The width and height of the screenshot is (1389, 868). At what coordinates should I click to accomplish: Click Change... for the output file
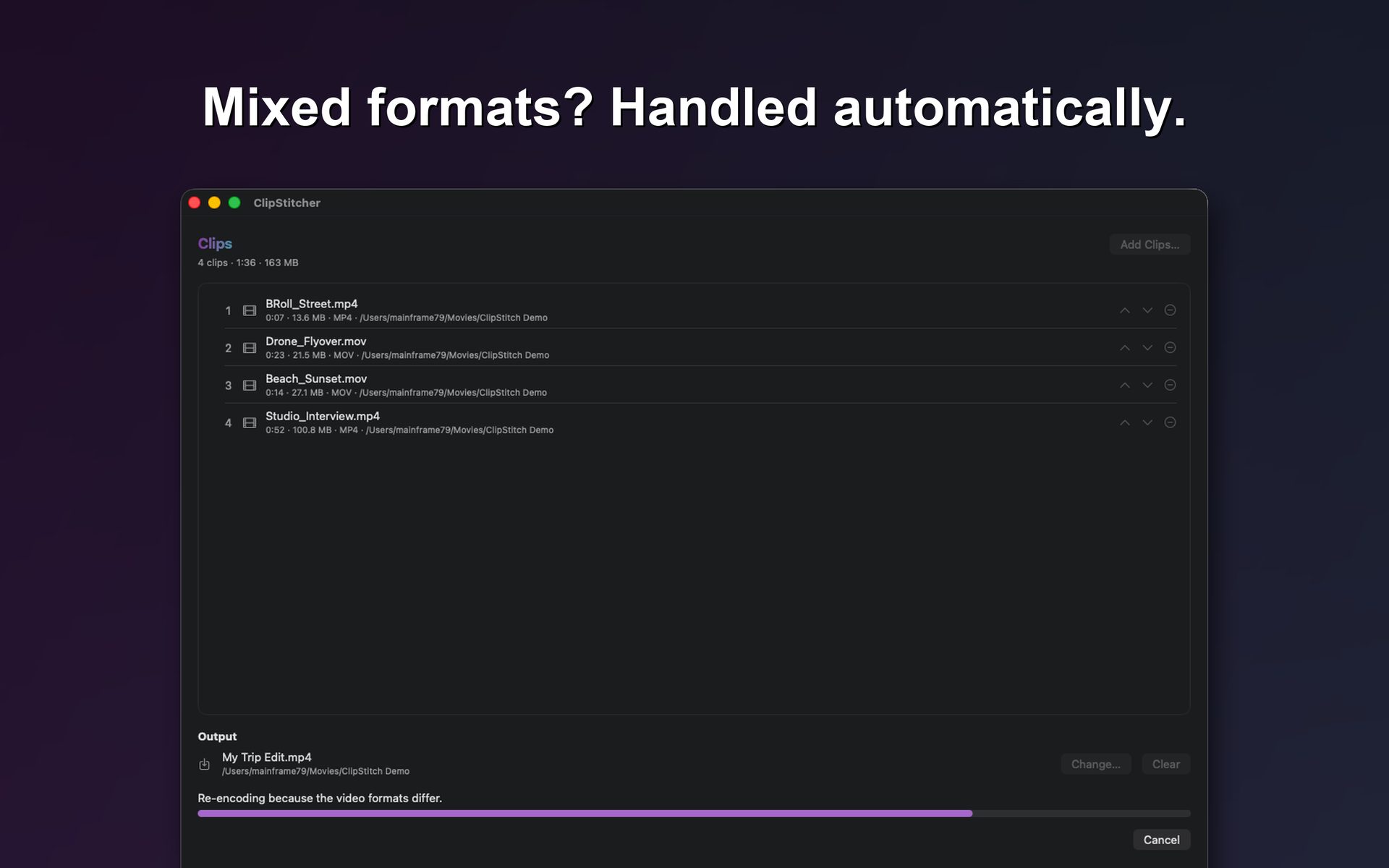[x=1095, y=764]
